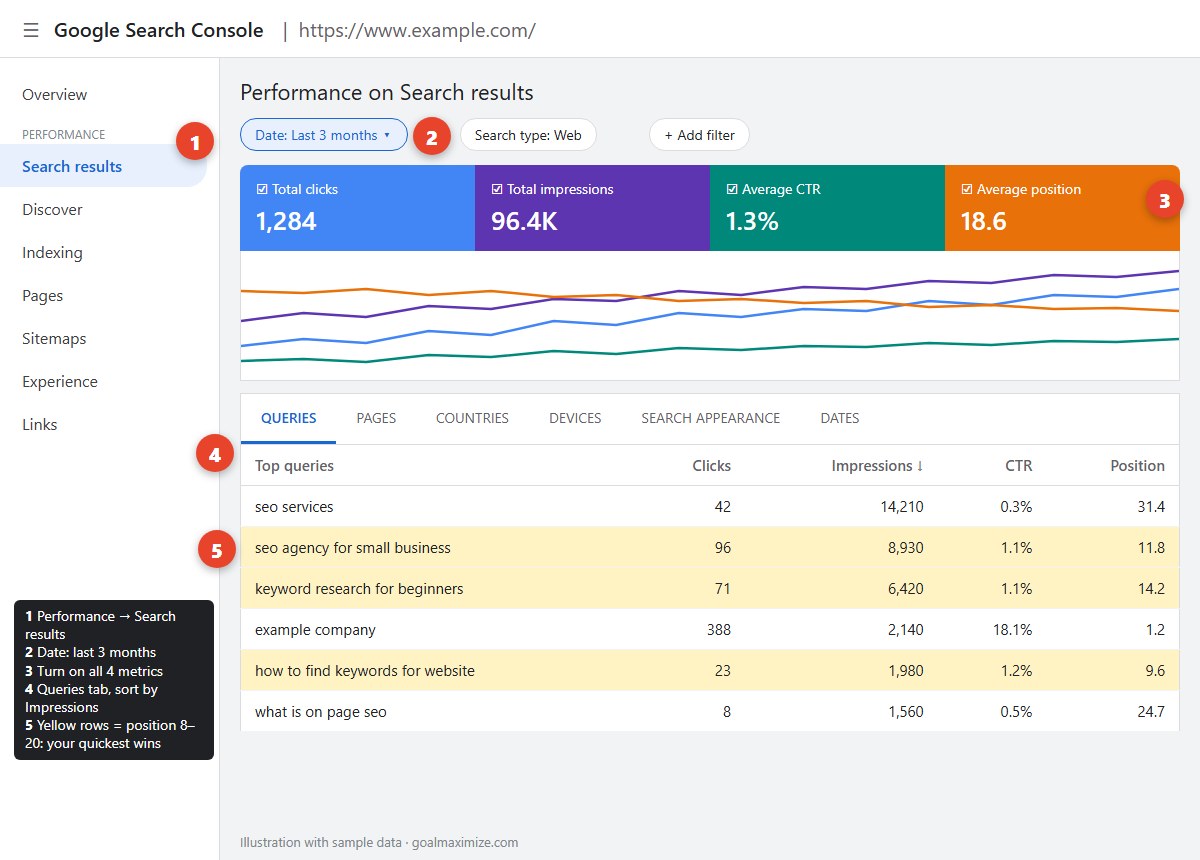Click the 96.4K total impressions figure
Screen dimensions: 1200x860
point(524,221)
